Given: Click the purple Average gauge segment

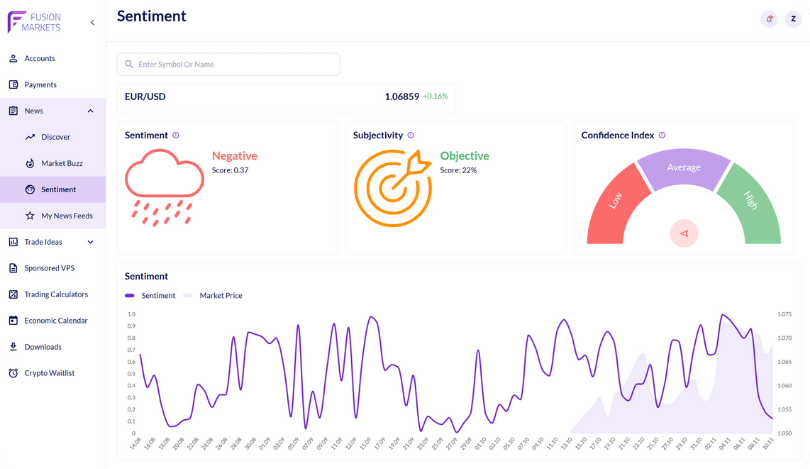Looking at the screenshot, I should point(683,168).
